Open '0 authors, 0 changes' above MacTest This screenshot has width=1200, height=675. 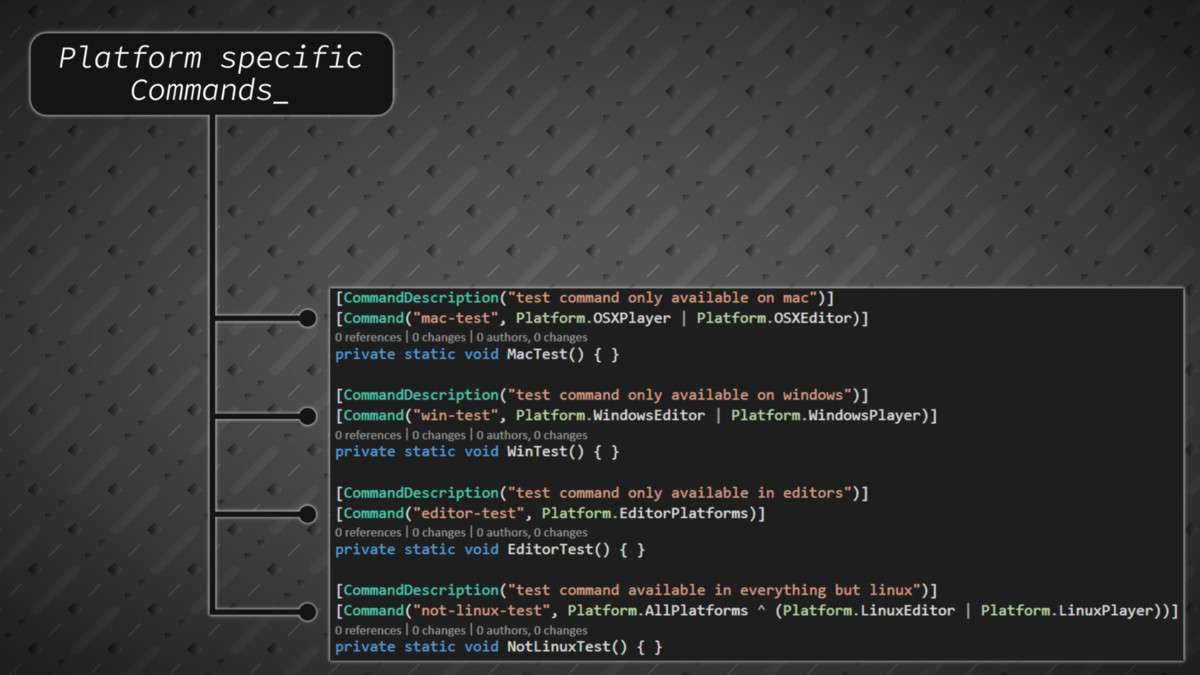tap(531, 338)
